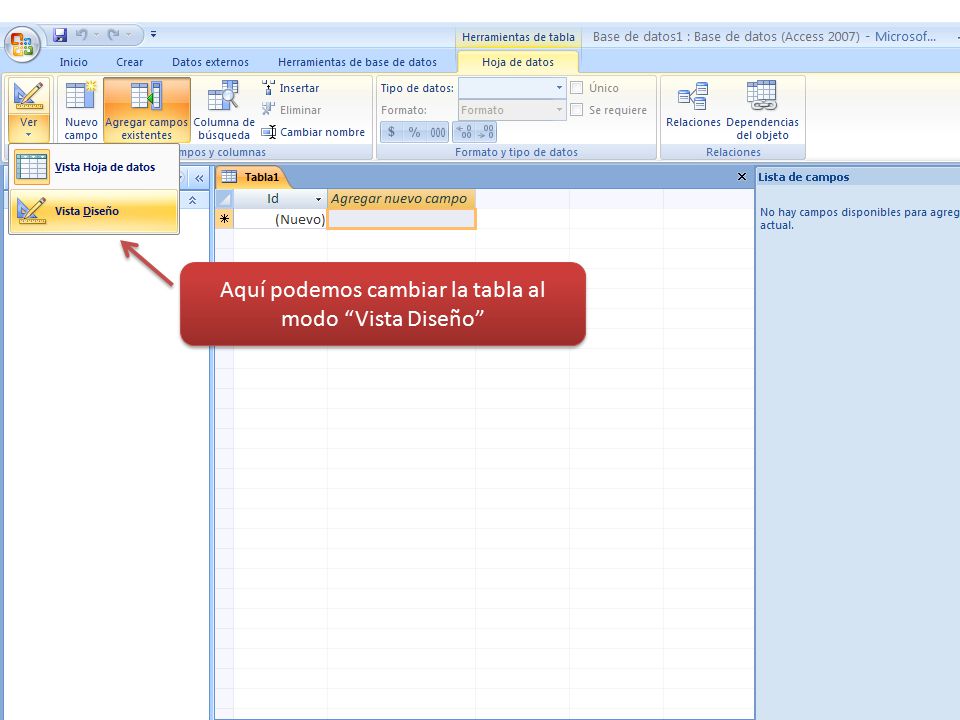Toggle the Único checkbox

[576, 88]
